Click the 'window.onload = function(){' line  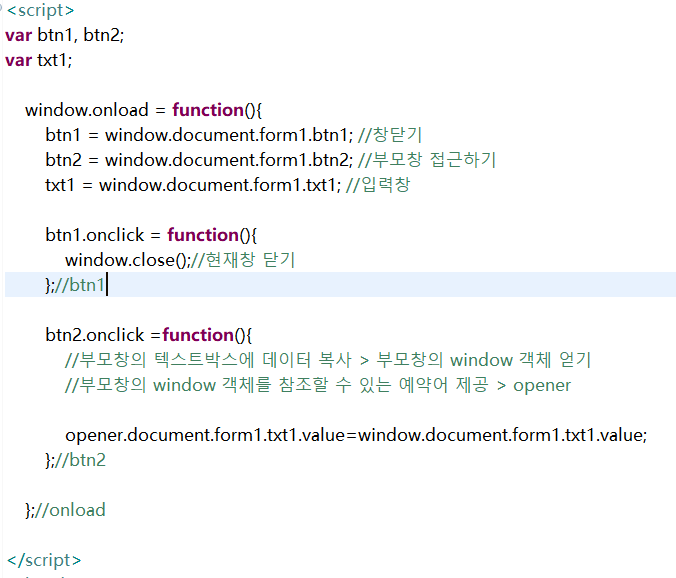tap(143, 110)
